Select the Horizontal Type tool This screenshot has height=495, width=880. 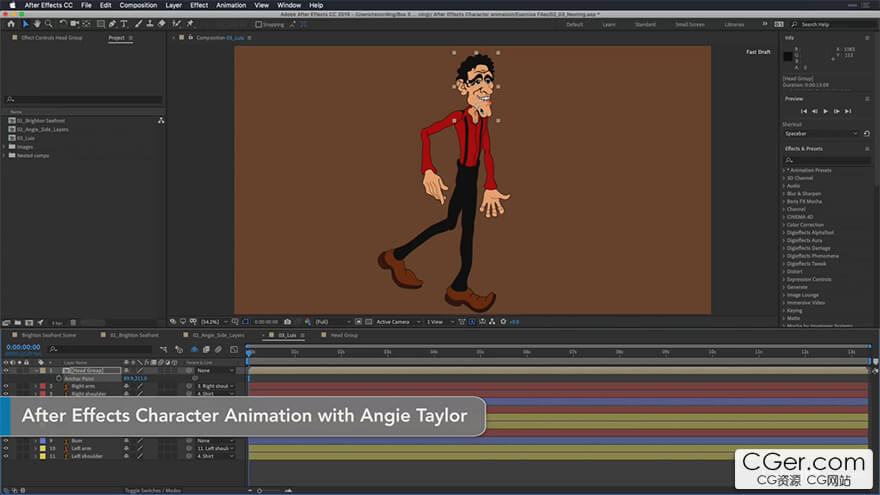coord(124,24)
